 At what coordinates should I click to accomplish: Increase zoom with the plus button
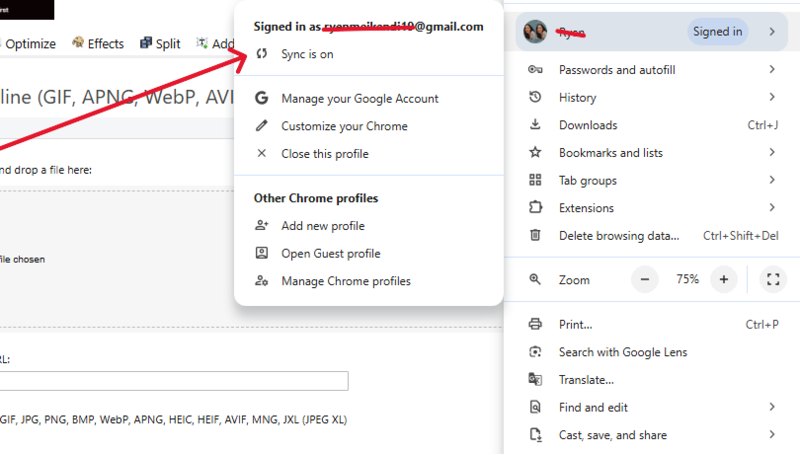(x=723, y=279)
